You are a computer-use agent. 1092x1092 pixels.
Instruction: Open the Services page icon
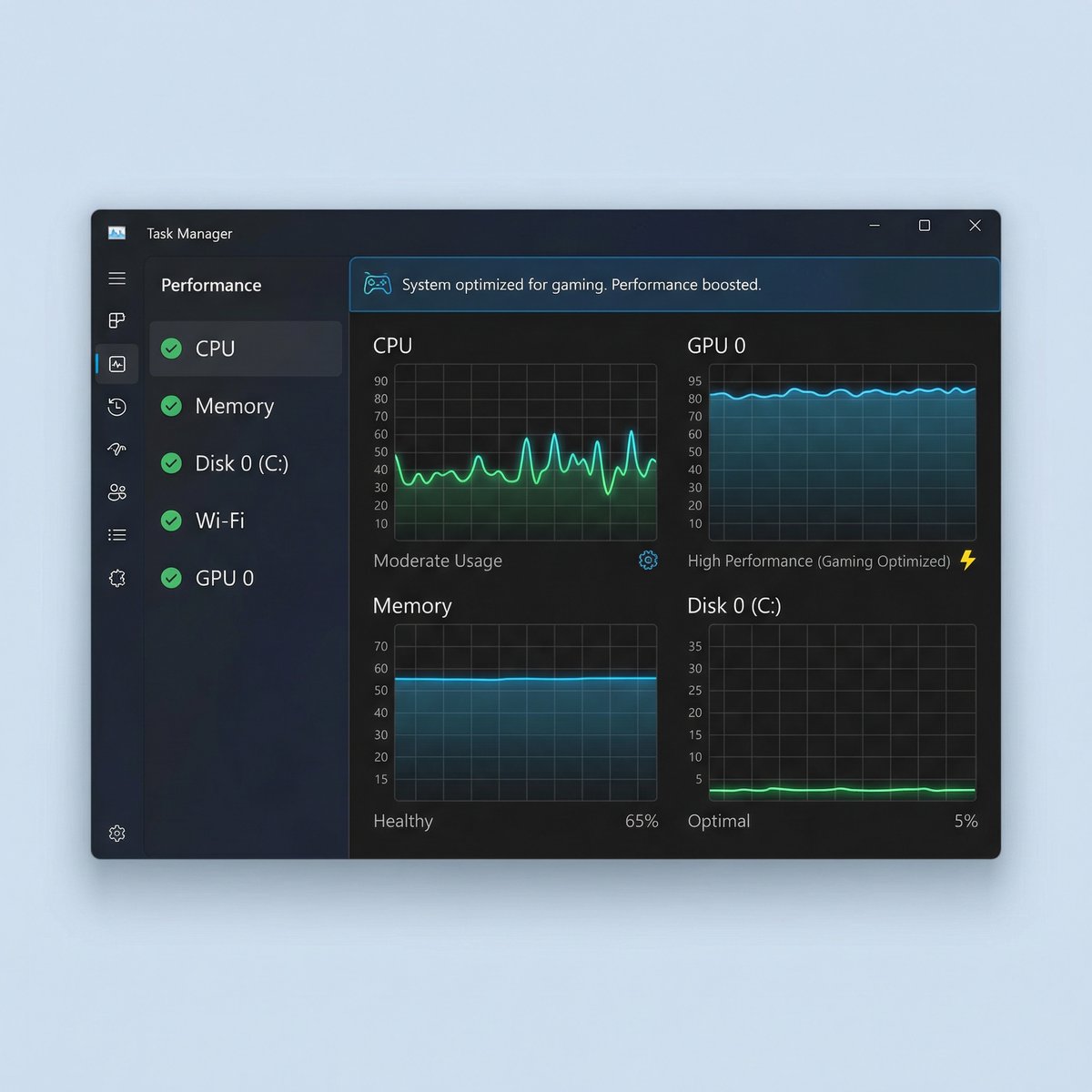coord(116,578)
